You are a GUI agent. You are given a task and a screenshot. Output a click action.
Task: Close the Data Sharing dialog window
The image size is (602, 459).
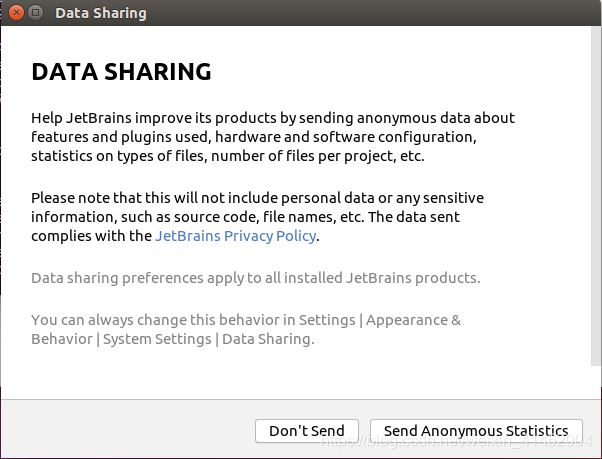click(16, 13)
